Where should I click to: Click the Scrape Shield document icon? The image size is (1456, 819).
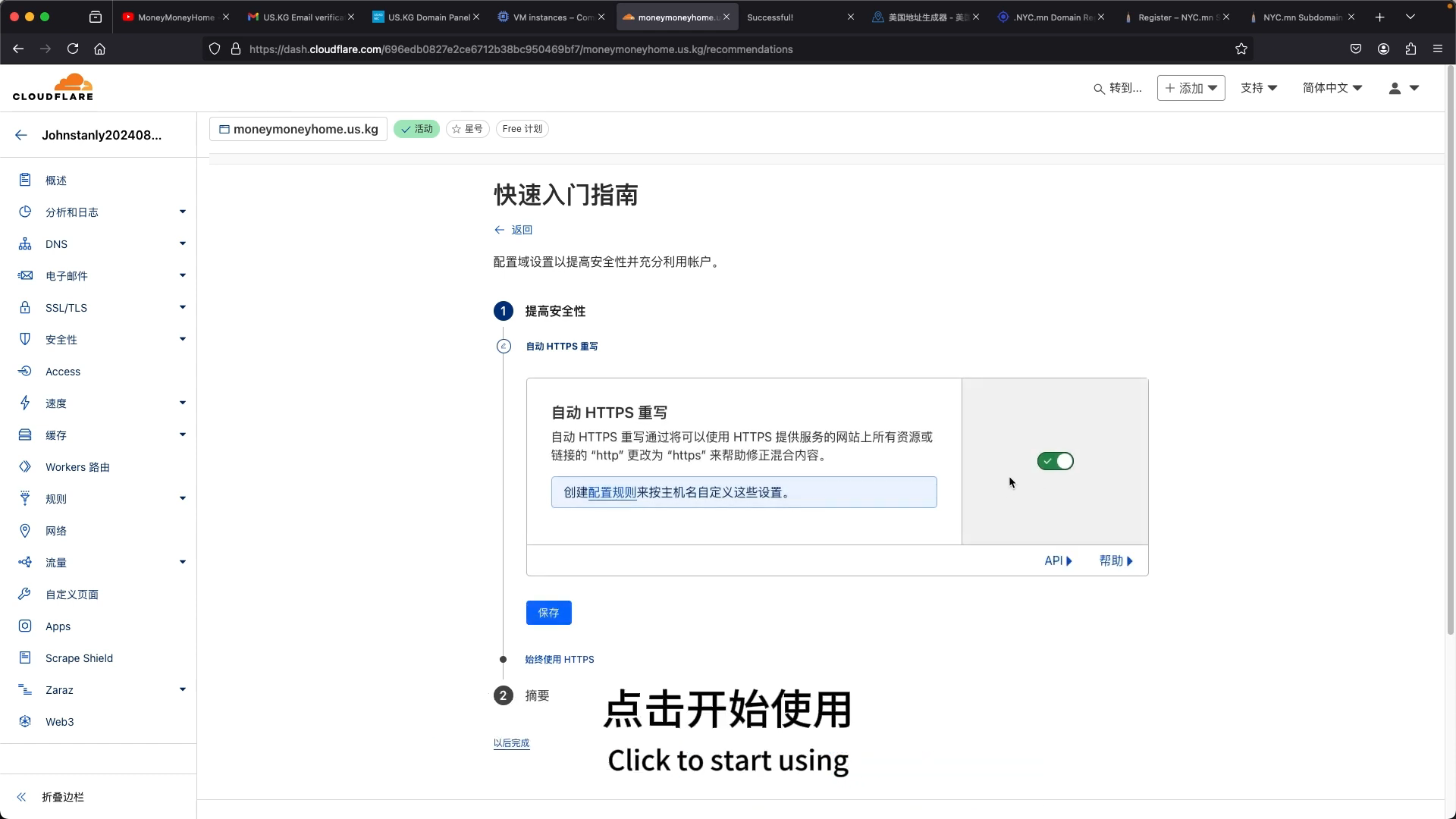(25, 657)
